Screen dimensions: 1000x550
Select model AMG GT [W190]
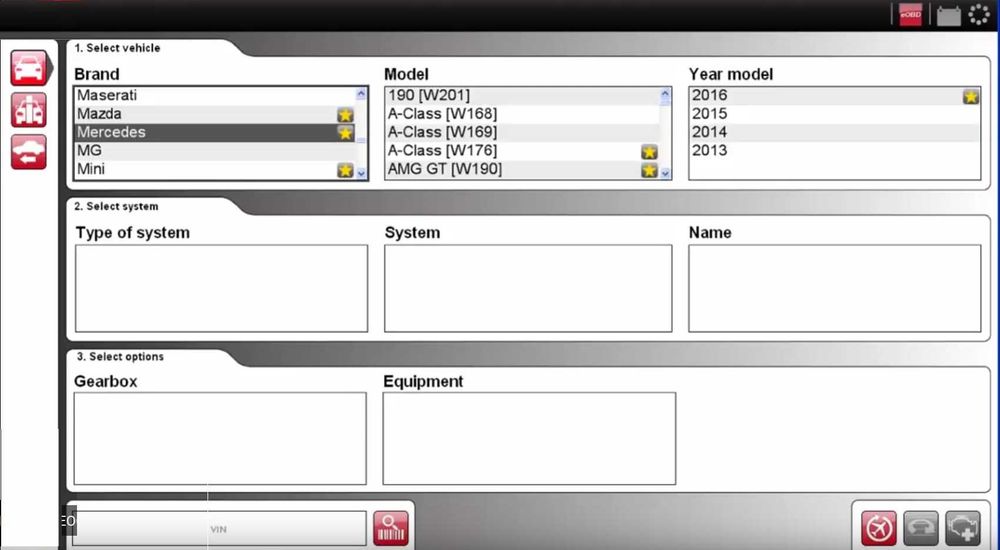tap(522, 170)
